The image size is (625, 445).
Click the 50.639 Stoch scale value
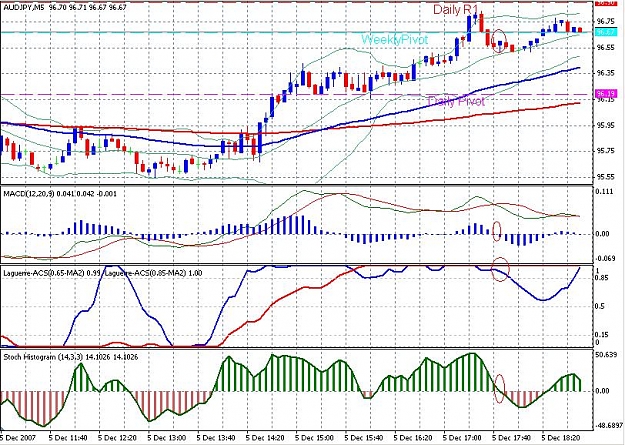(x=606, y=355)
